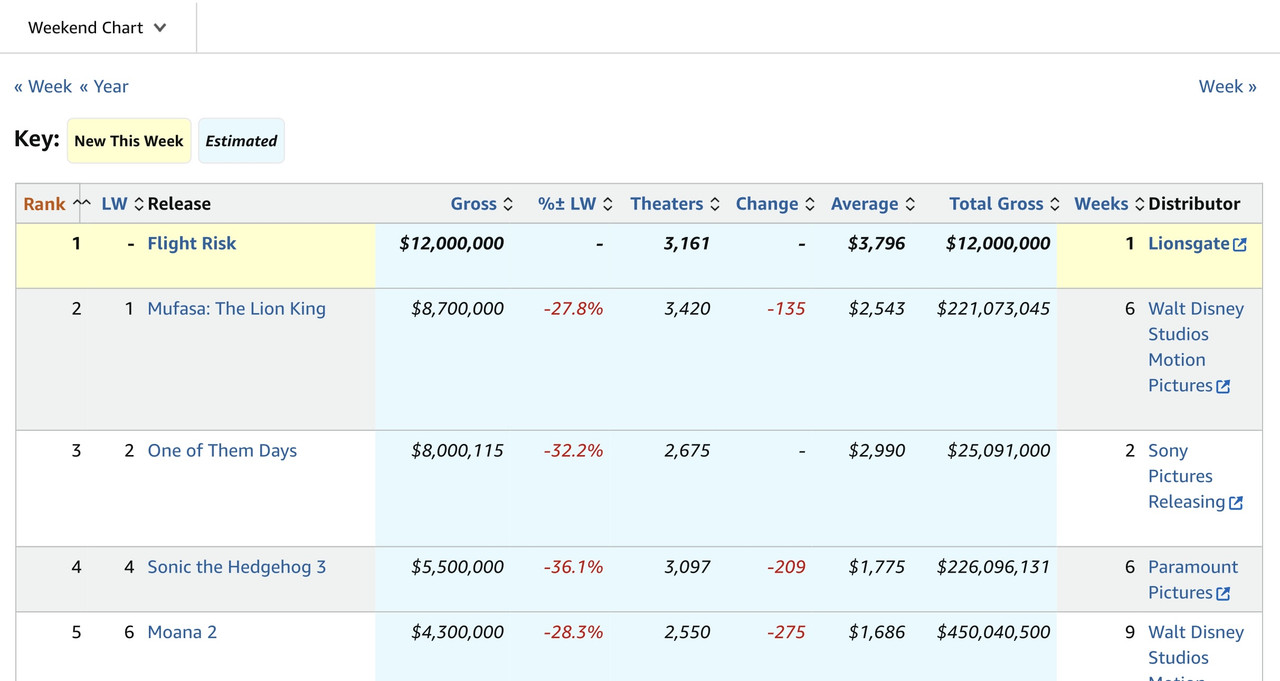Open Walt Disney Studios link in Mufasa row
The height and width of the screenshot is (681, 1280).
(1196, 347)
